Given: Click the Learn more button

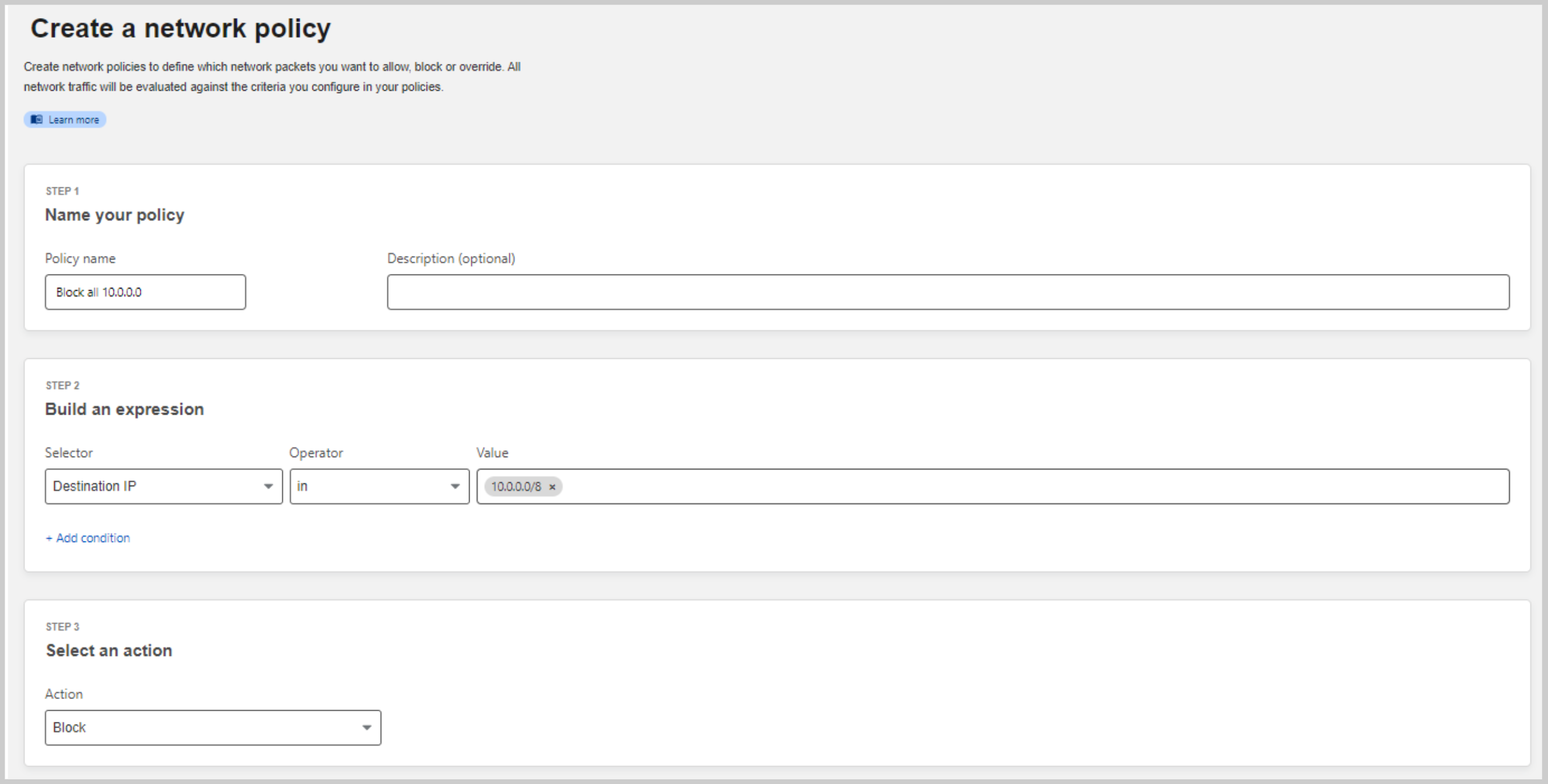Looking at the screenshot, I should point(64,120).
